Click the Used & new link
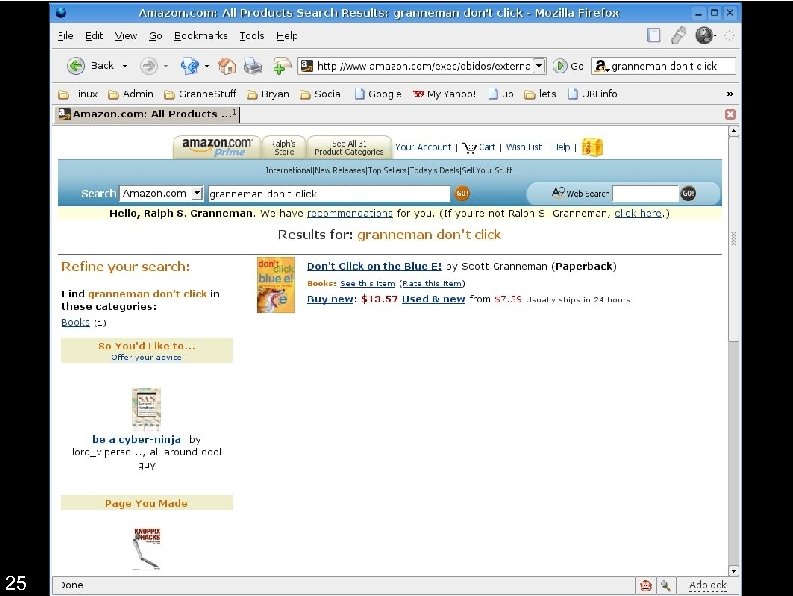Image resolution: width=793 pixels, height=596 pixels. [433, 299]
